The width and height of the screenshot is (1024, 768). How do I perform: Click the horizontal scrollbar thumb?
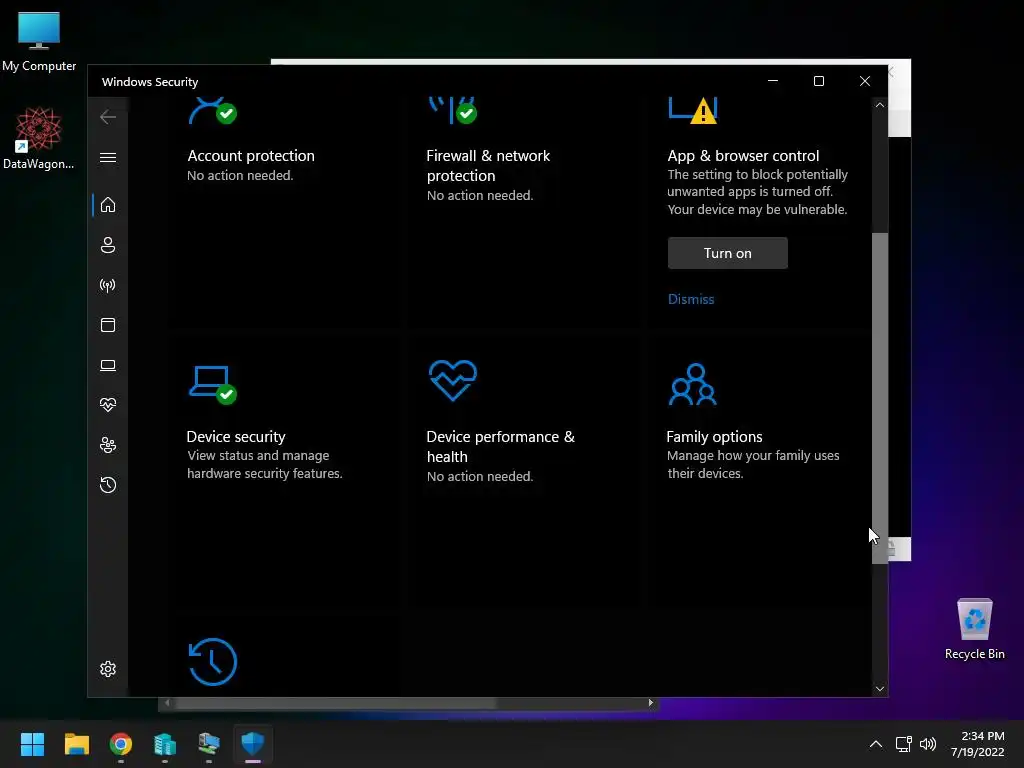(336, 703)
